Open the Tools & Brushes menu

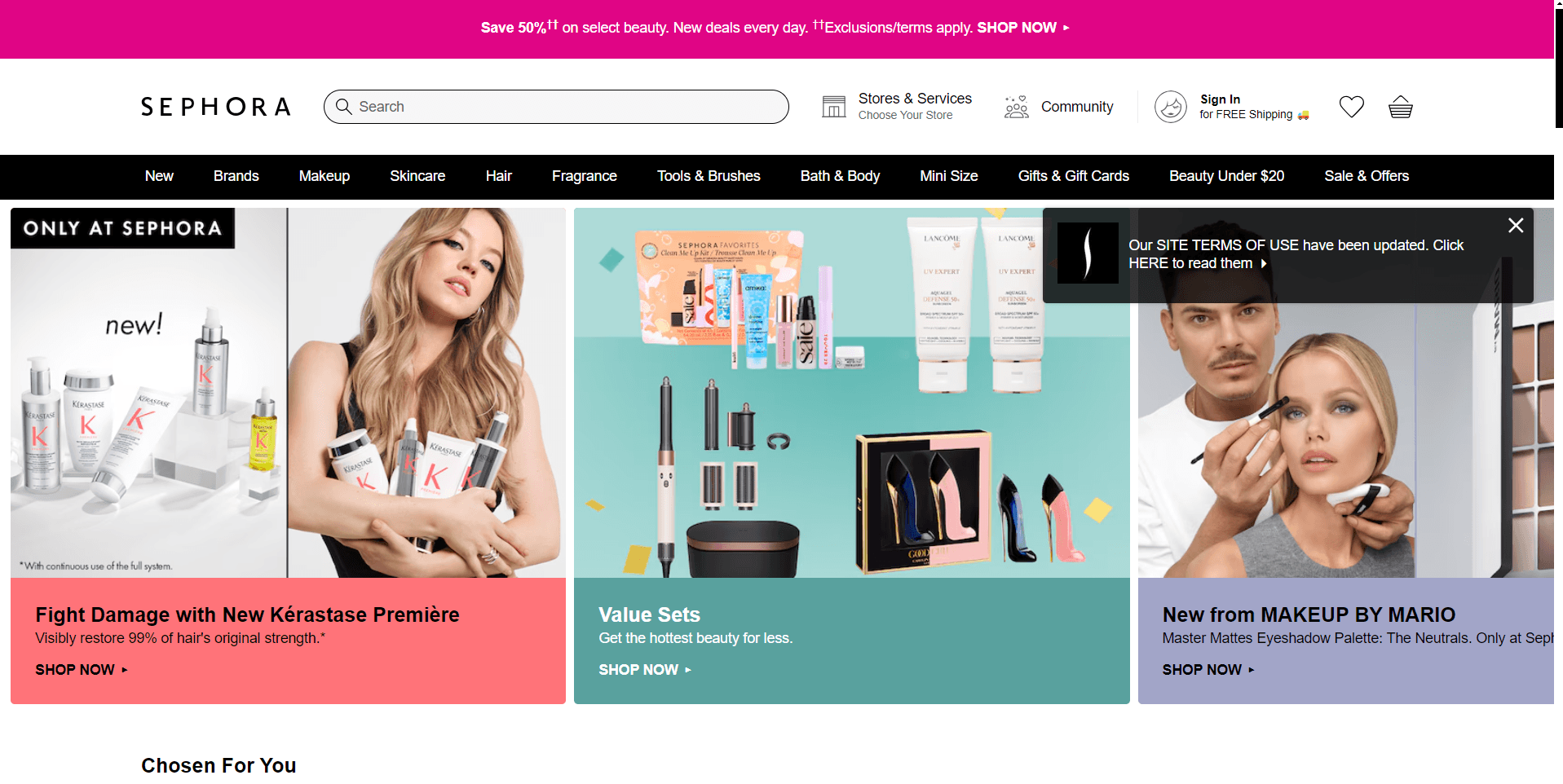[709, 176]
